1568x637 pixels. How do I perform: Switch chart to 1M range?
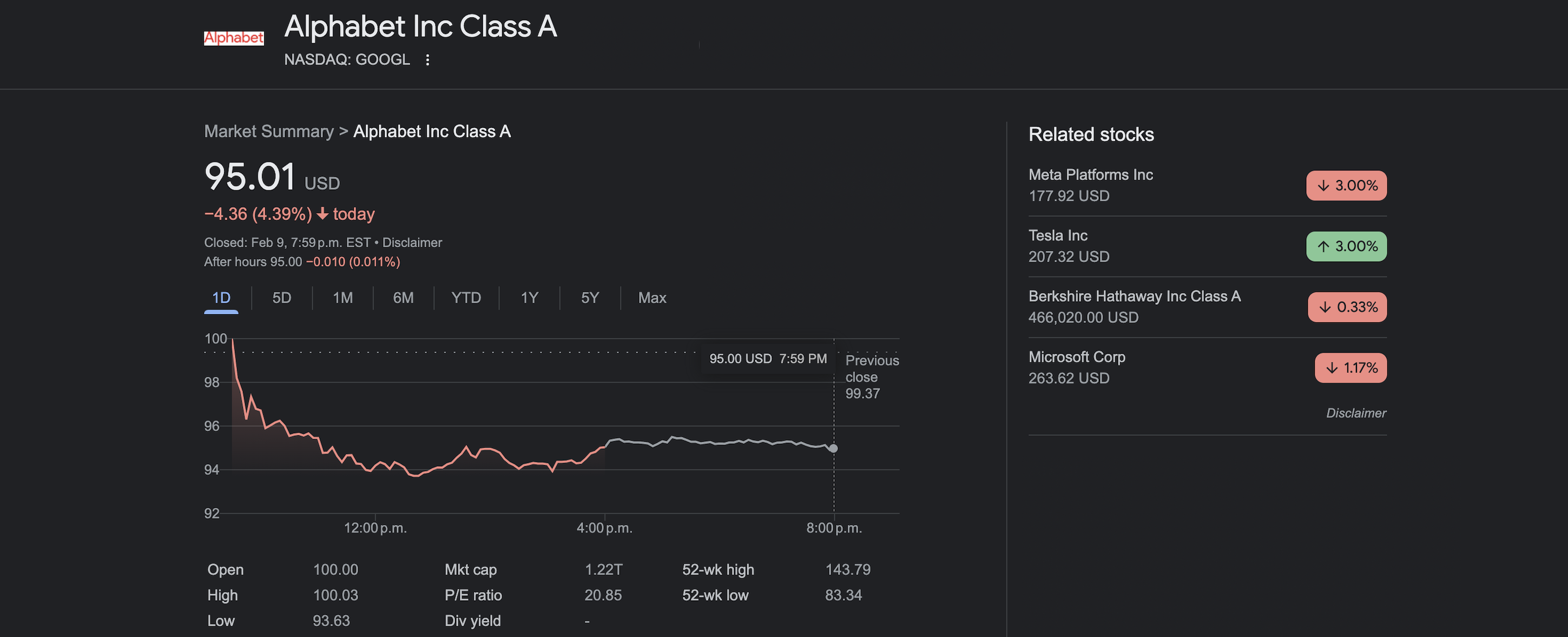tap(342, 298)
